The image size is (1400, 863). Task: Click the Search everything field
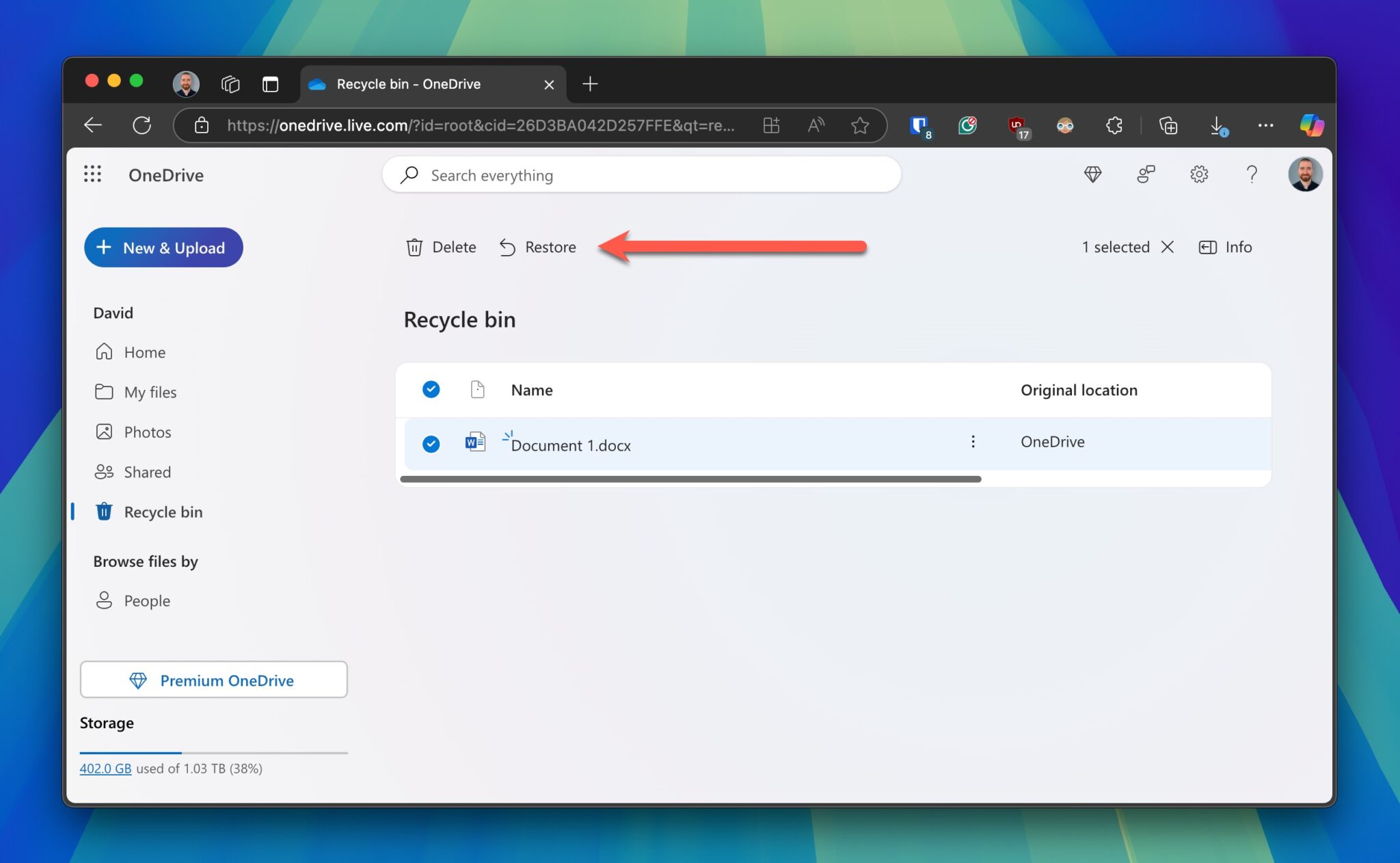pyautogui.click(x=641, y=175)
